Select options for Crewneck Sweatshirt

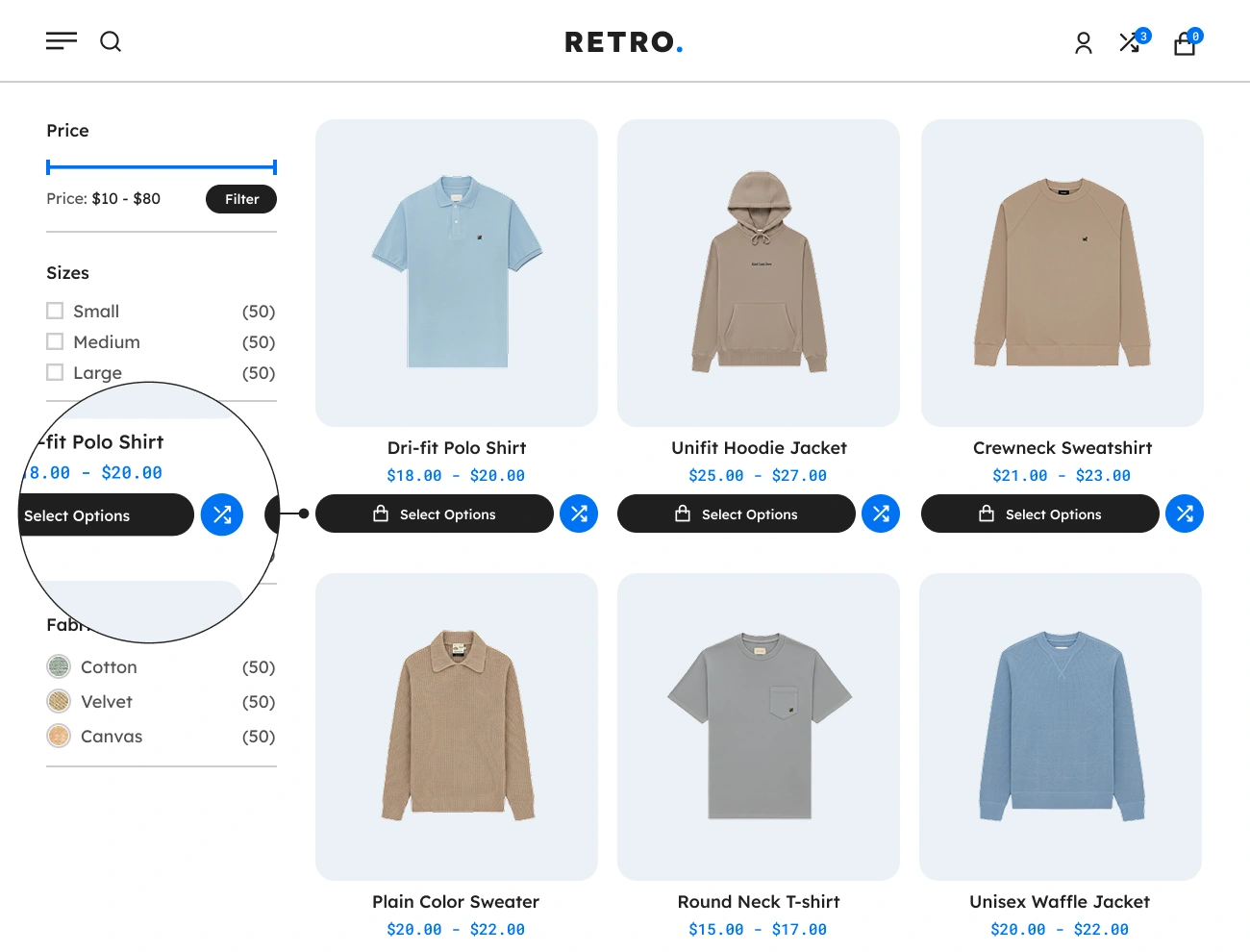pyautogui.click(x=1040, y=514)
